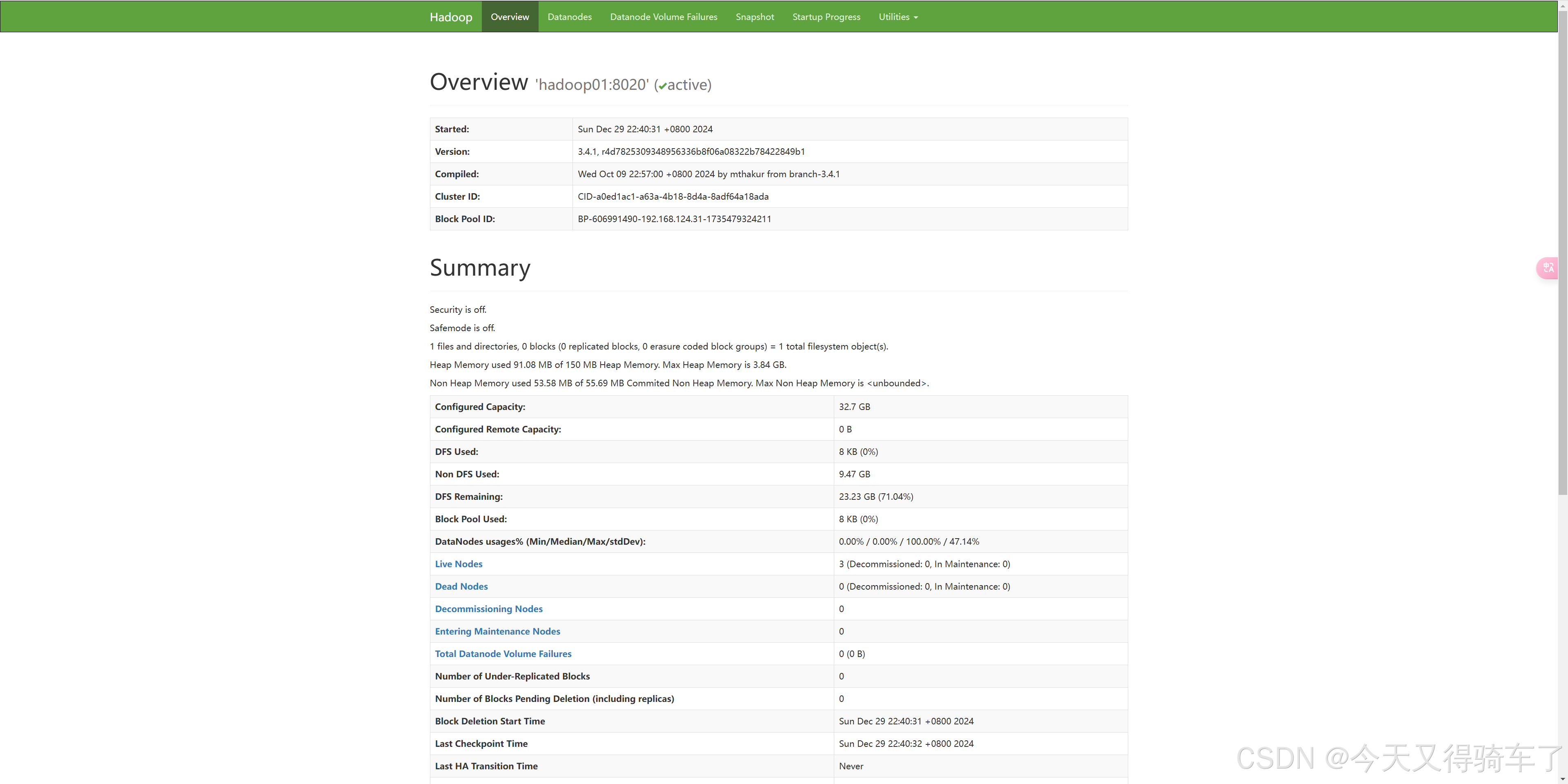This screenshot has width=1568, height=784.
Task: Open Entering Maintenance Nodes link
Action: coord(497,631)
